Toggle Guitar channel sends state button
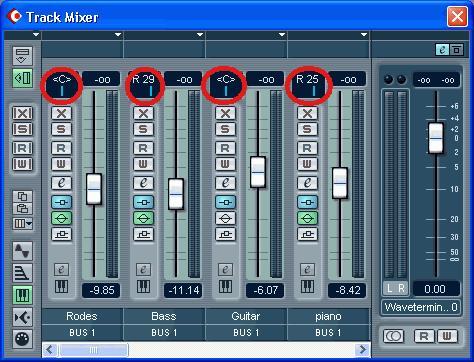 point(225,234)
